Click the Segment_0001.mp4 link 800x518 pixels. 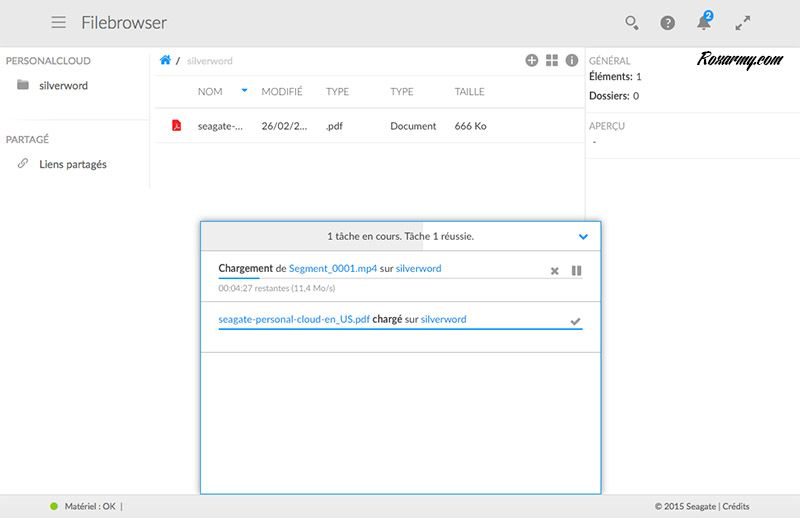[333, 269]
